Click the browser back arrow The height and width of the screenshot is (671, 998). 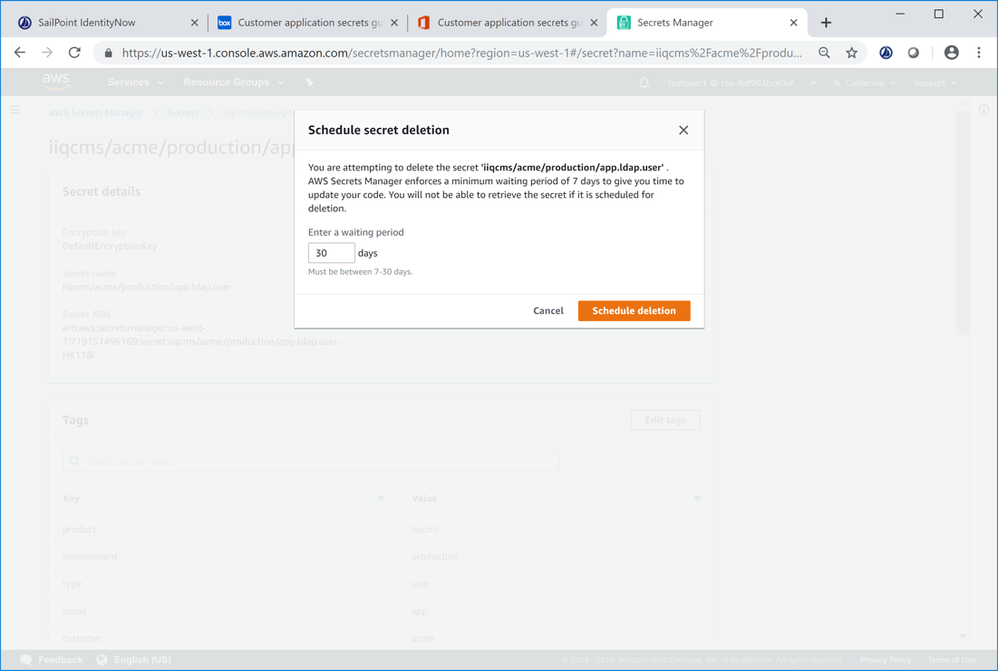pos(20,53)
